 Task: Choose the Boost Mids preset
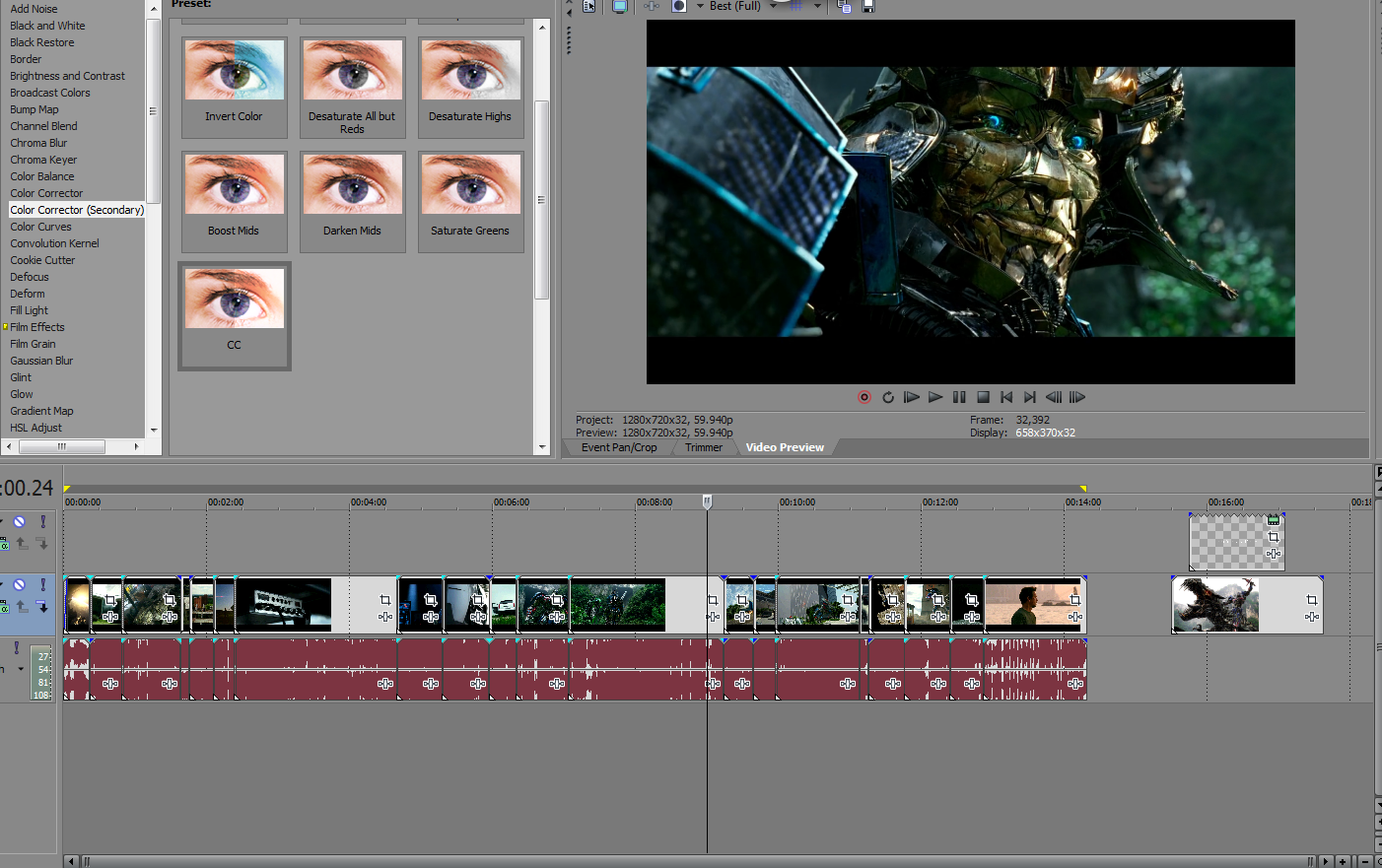click(234, 201)
